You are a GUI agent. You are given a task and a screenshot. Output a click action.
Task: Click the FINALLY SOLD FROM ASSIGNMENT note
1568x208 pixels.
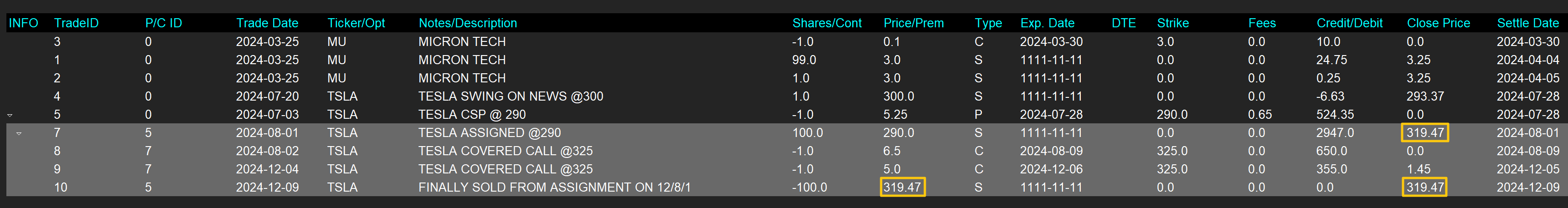(554, 188)
